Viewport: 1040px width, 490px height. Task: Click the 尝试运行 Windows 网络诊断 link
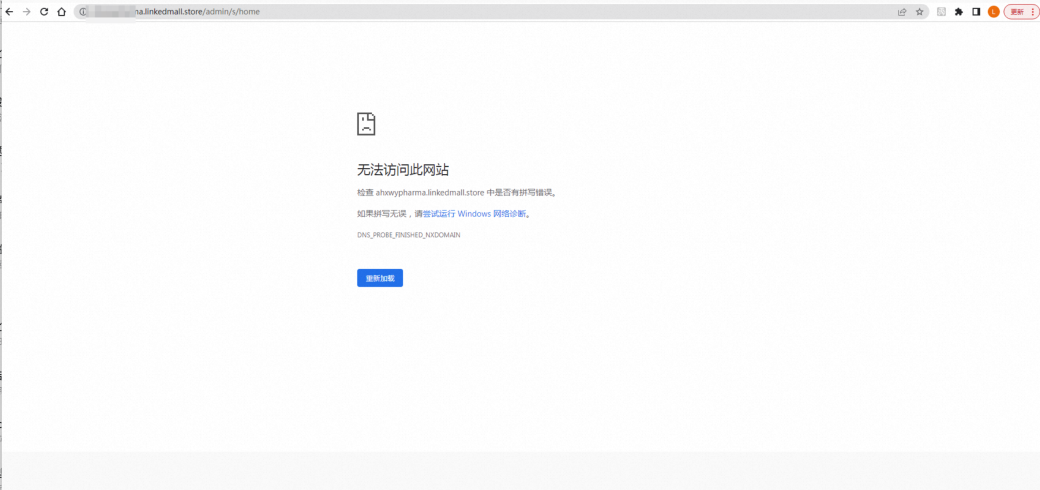tap(474, 214)
